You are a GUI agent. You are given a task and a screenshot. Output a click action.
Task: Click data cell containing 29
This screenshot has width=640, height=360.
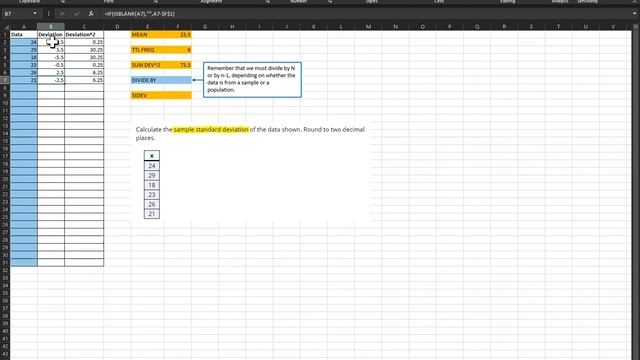[x=24, y=49]
